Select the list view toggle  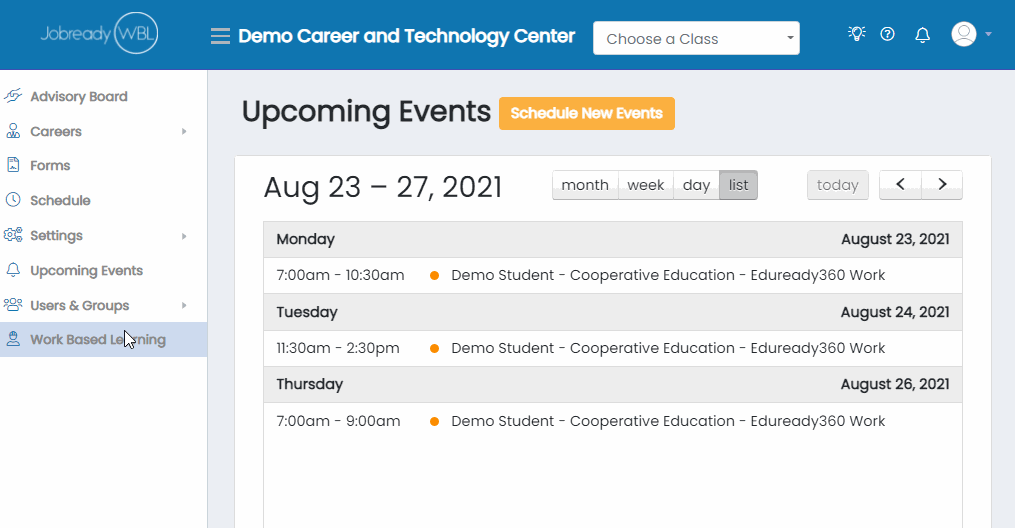pos(739,185)
